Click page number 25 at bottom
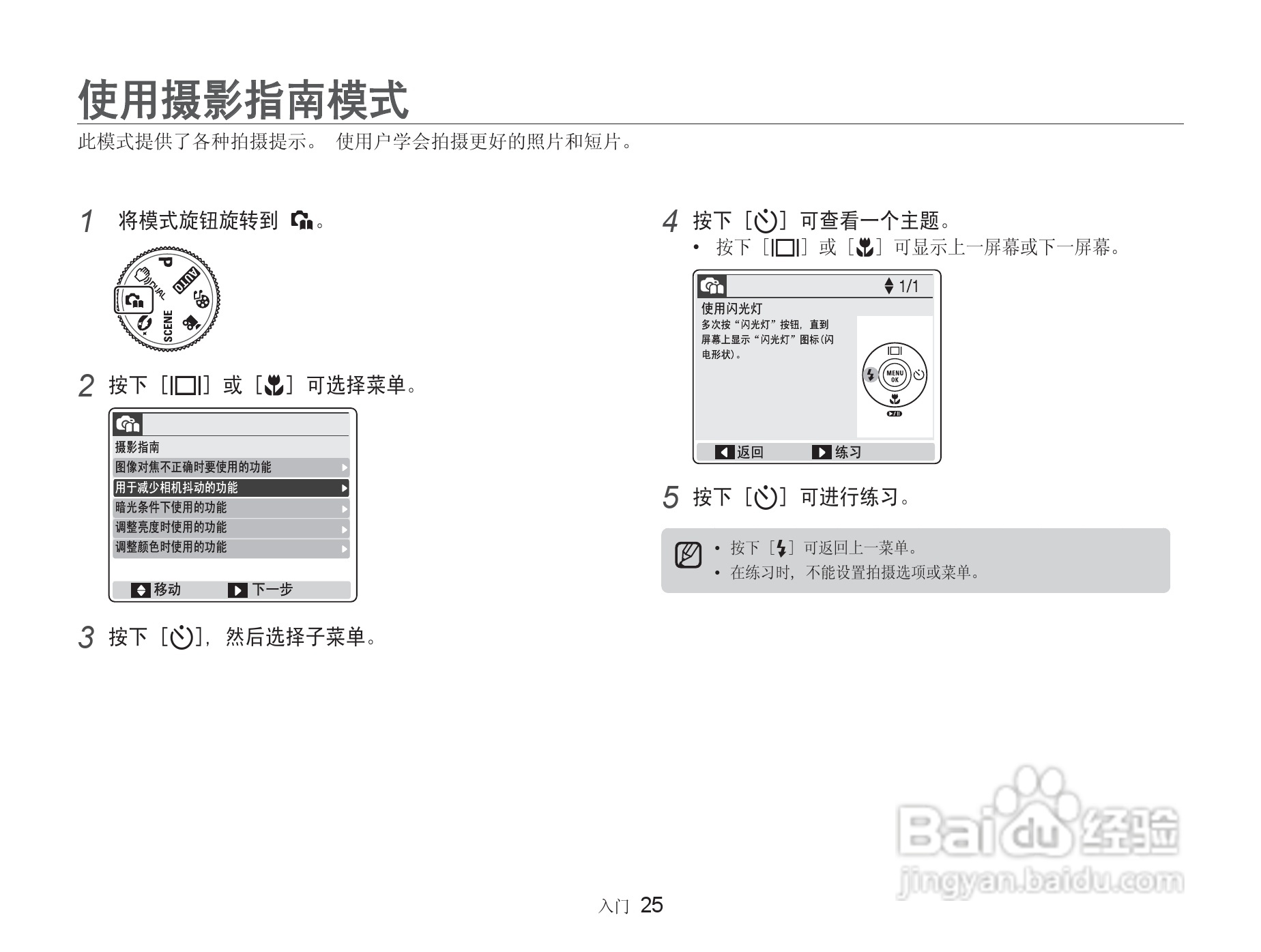 pos(652,905)
